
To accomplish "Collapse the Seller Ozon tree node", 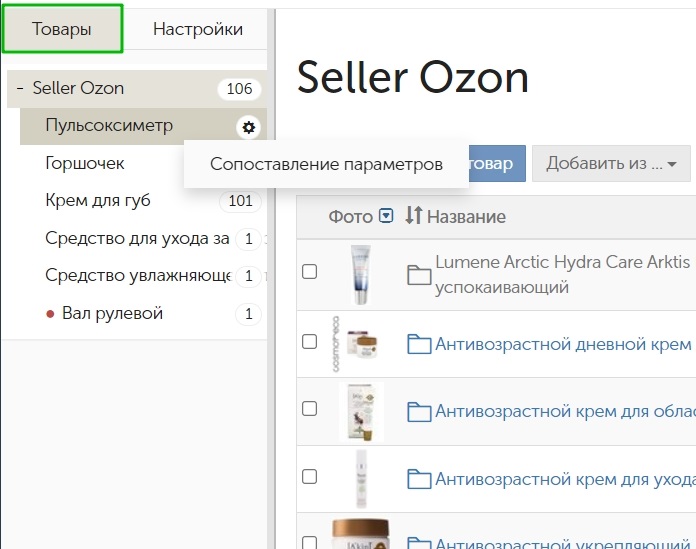I will click(20, 89).
